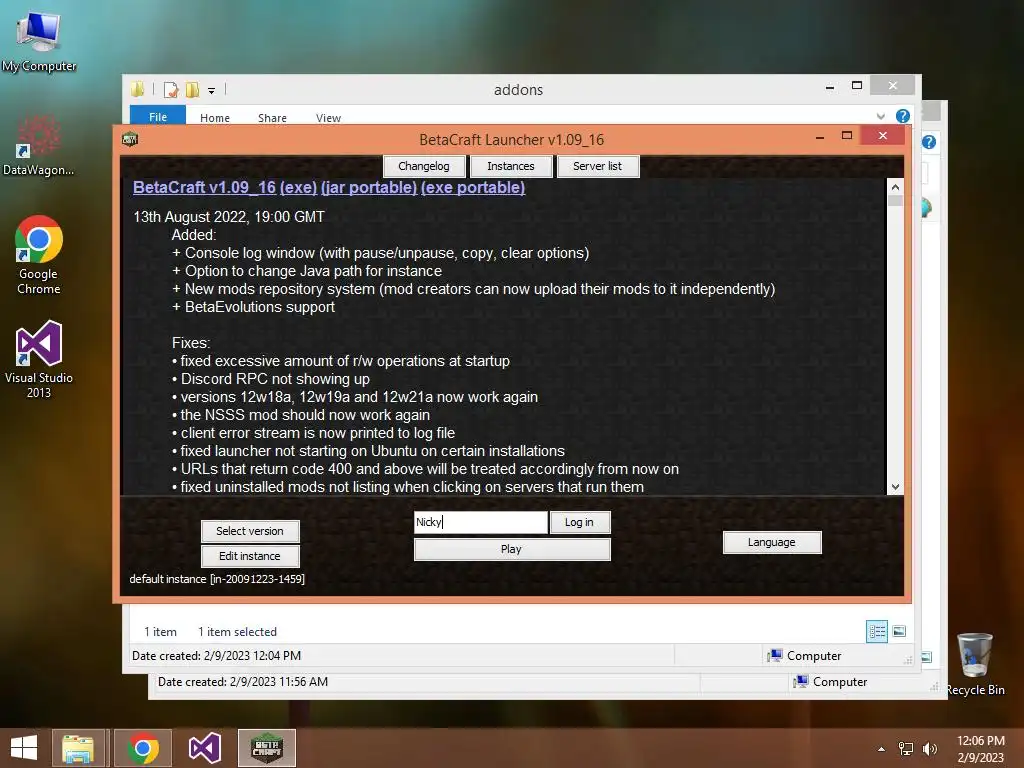The width and height of the screenshot is (1024, 768).
Task: Click the addons window folder icon
Action: pos(138,89)
